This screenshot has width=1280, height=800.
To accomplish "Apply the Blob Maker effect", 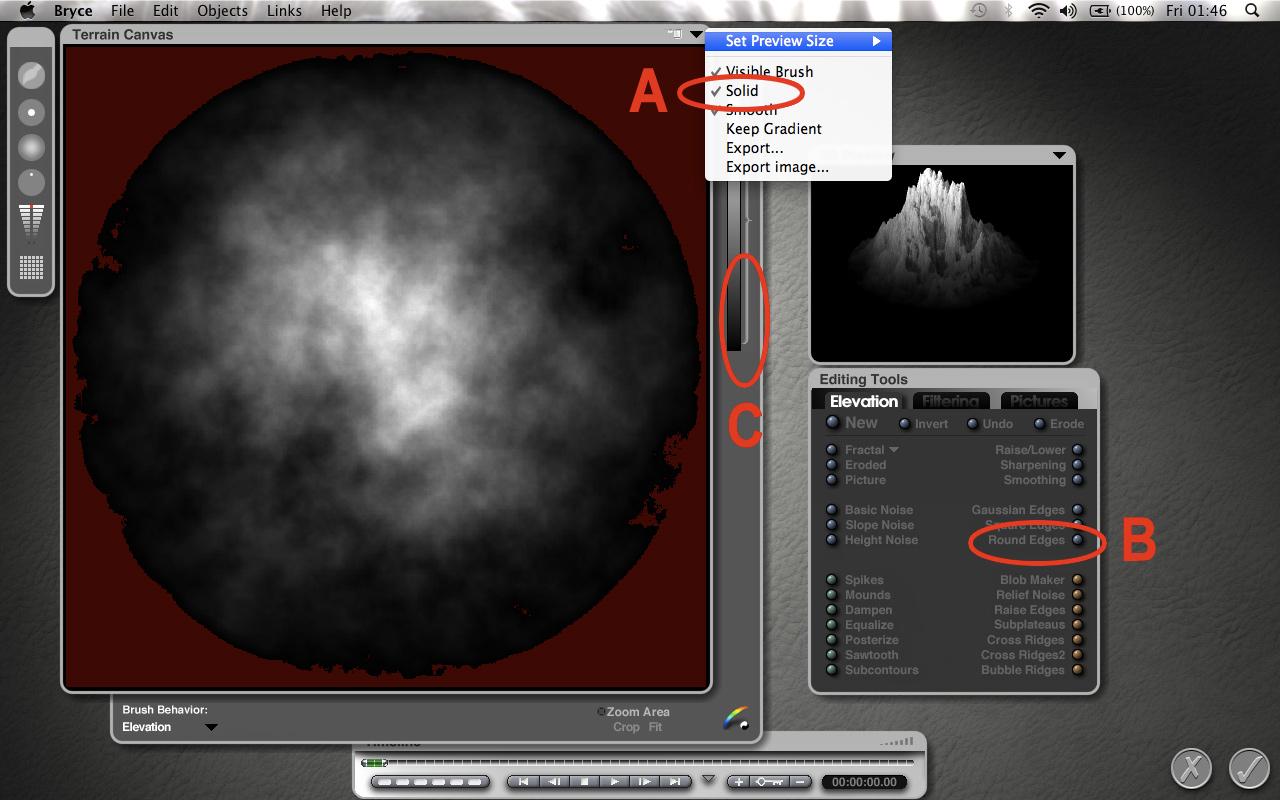I will click(1078, 580).
